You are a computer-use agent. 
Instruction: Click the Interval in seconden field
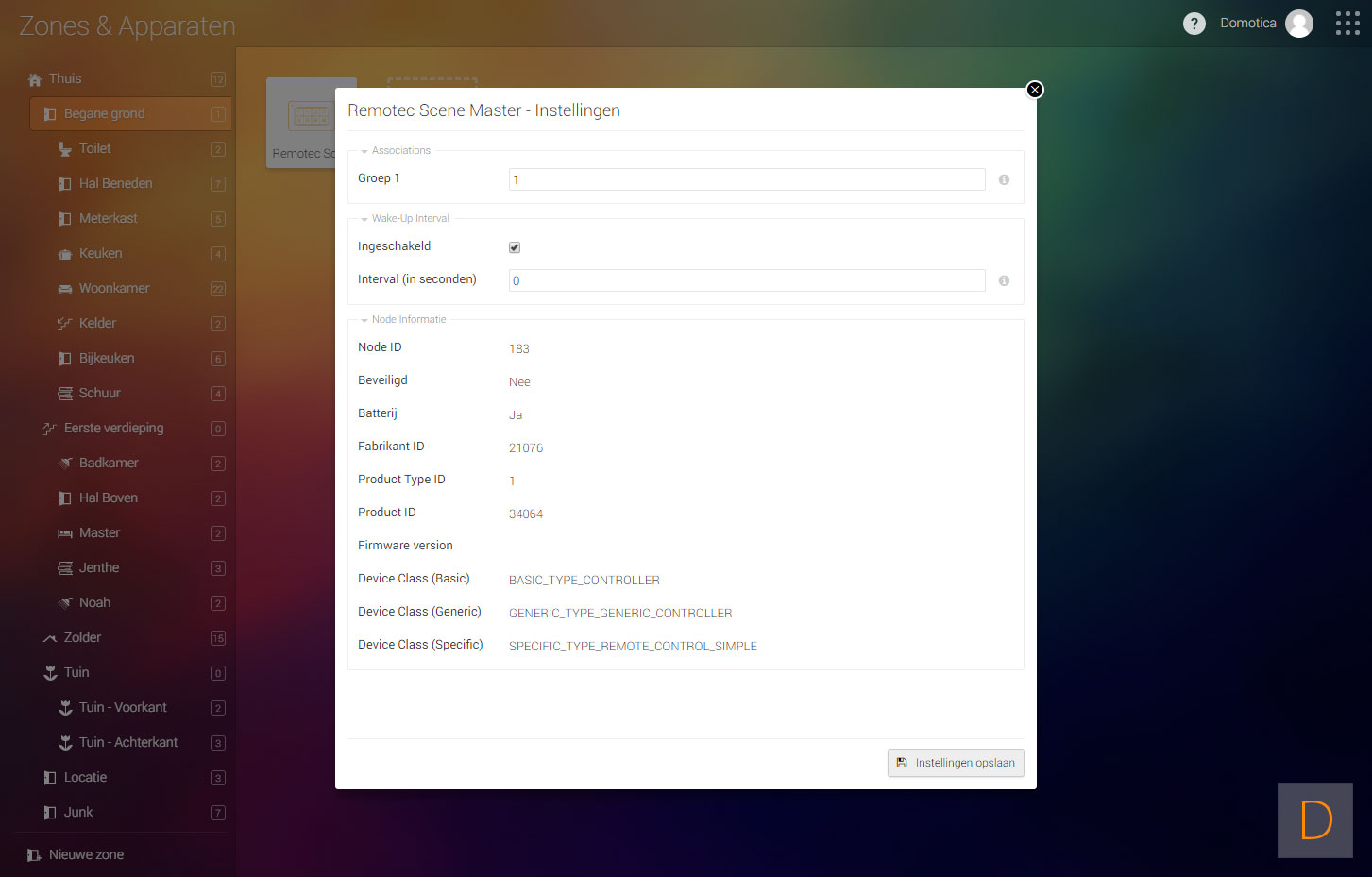(747, 280)
